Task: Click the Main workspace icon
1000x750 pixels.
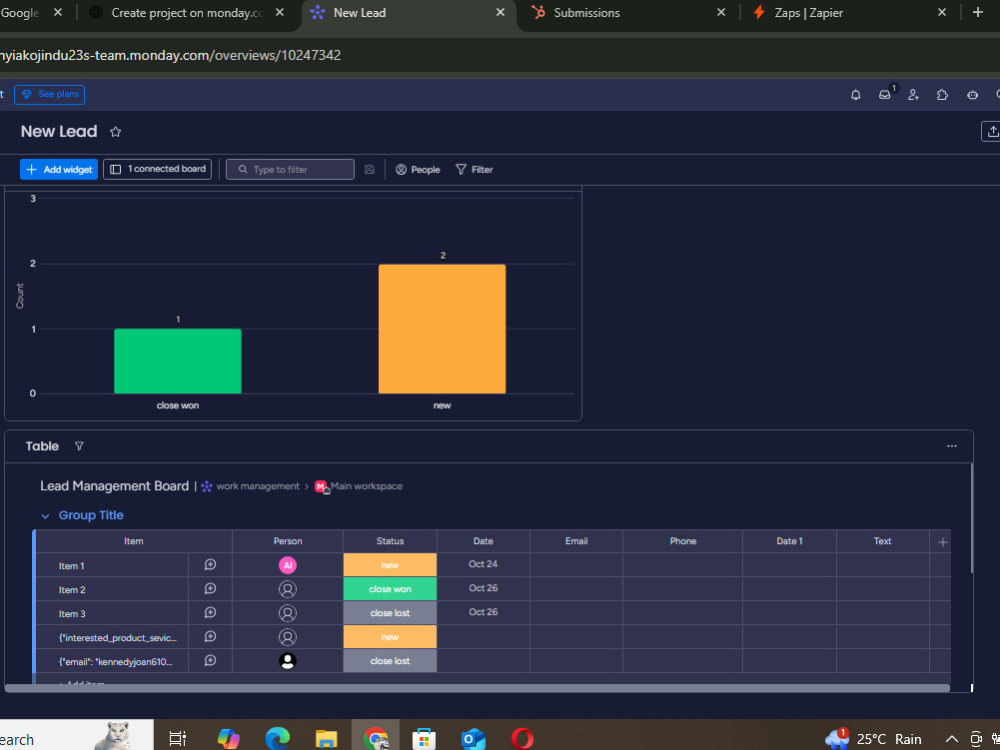Action: pyautogui.click(x=321, y=487)
